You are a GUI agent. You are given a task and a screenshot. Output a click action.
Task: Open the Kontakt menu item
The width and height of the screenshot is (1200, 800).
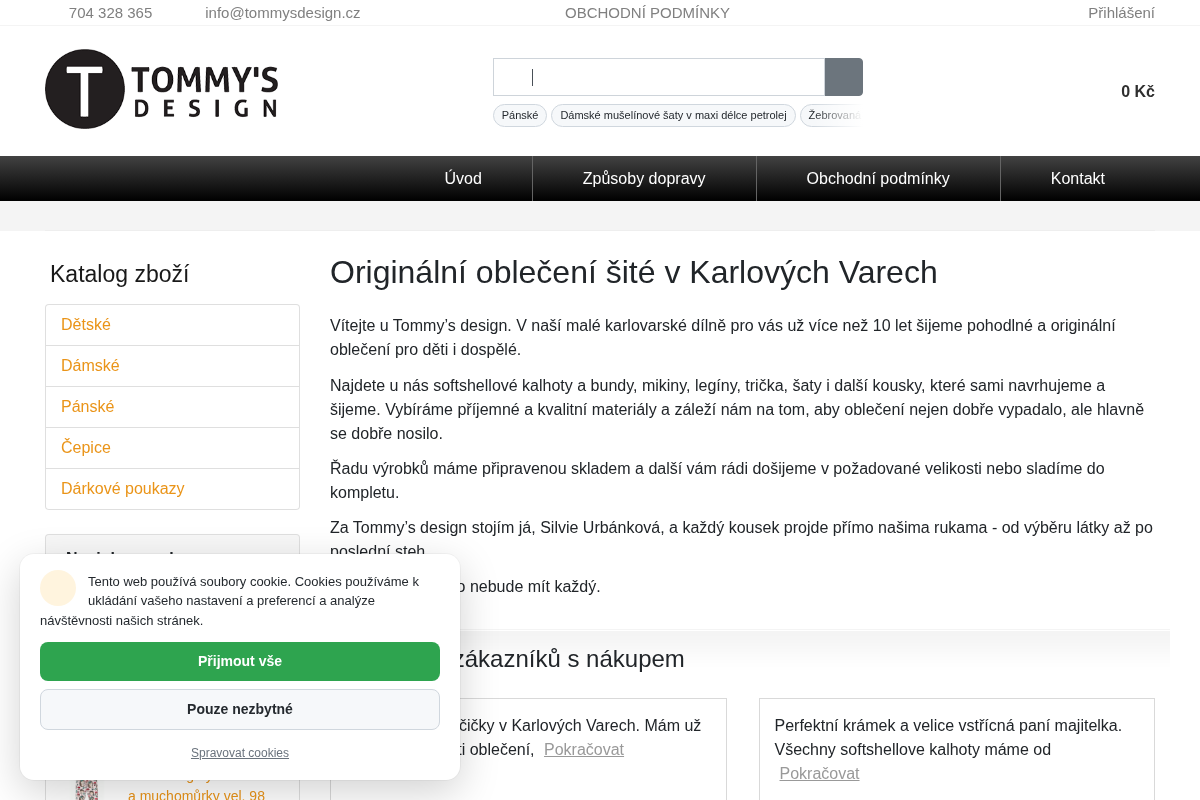[x=1078, y=178]
